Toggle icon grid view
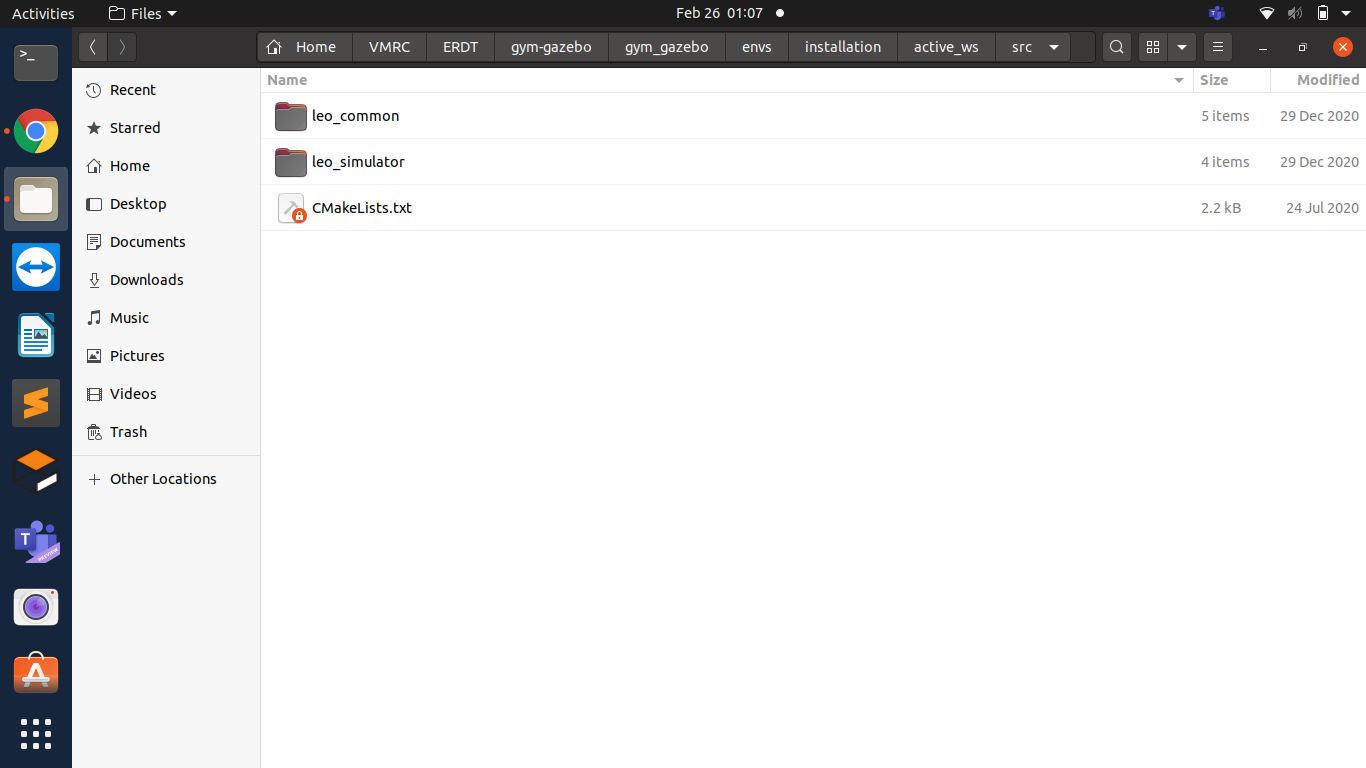Viewport: 1366px width, 768px height. tap(1153, 47)
